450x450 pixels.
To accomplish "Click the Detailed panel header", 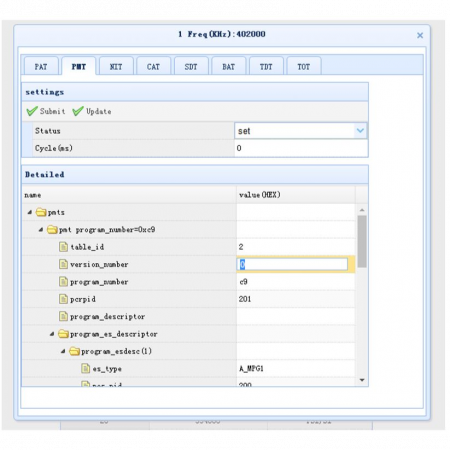I will click(195, 174).
